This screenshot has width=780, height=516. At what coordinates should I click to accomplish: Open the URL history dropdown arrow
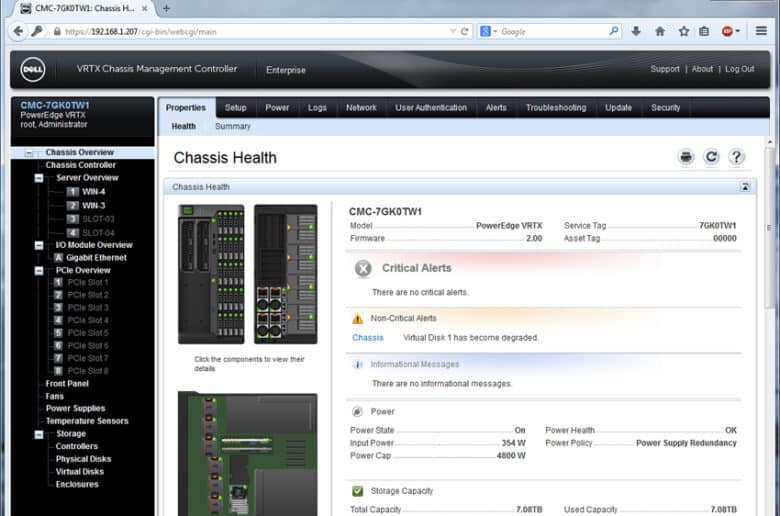[x=453, y=31]
